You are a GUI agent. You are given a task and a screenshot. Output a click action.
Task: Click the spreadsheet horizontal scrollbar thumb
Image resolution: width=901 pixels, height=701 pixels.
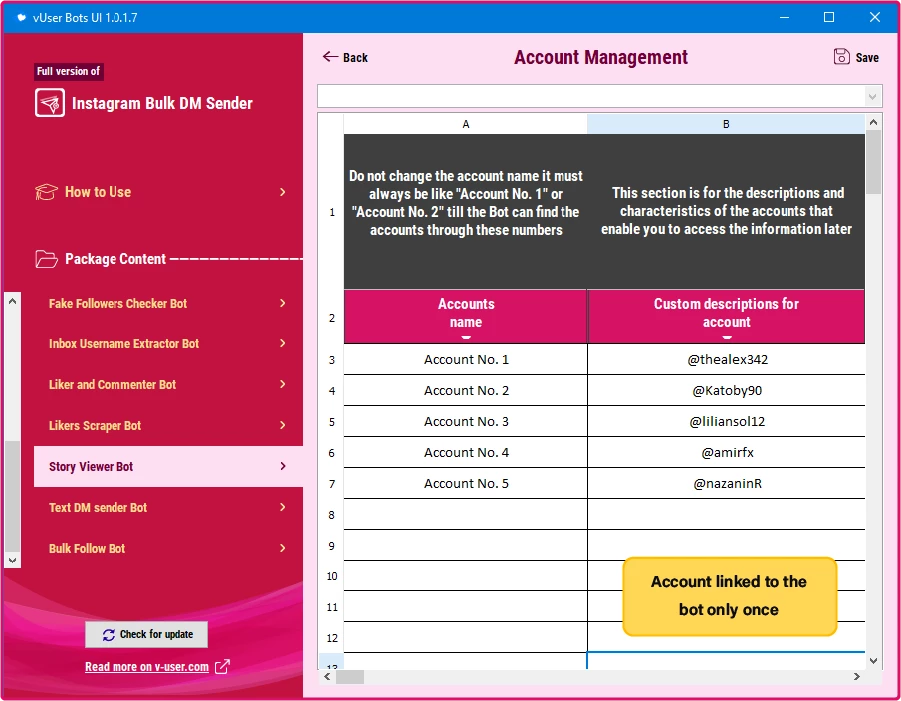[350, 677]
